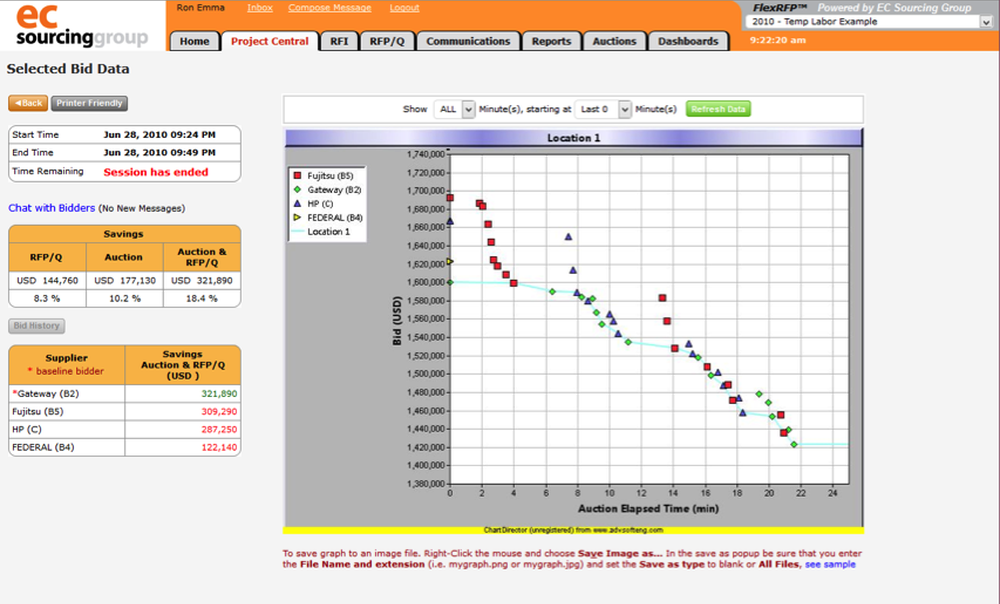Click the Logout link
Viewport: 1000px width, 604px height.
pyautogui.click(x=404, y=8)
